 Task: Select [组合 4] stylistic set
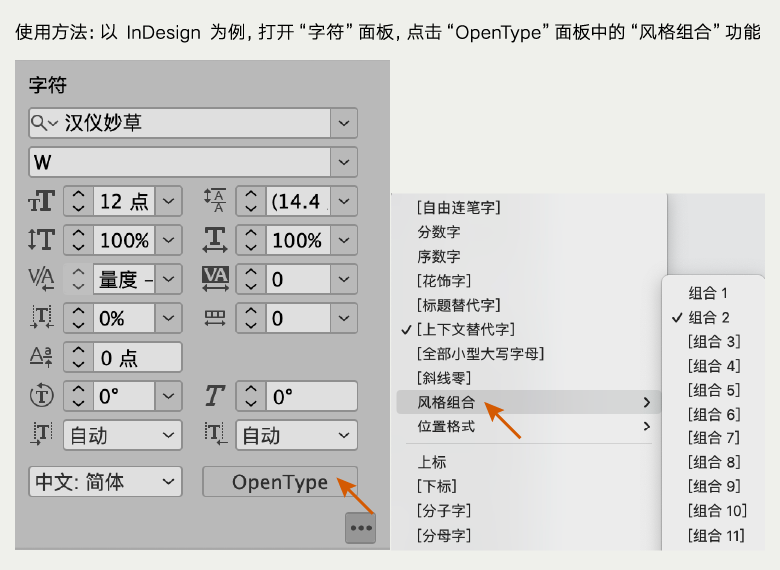coord(714,366)
